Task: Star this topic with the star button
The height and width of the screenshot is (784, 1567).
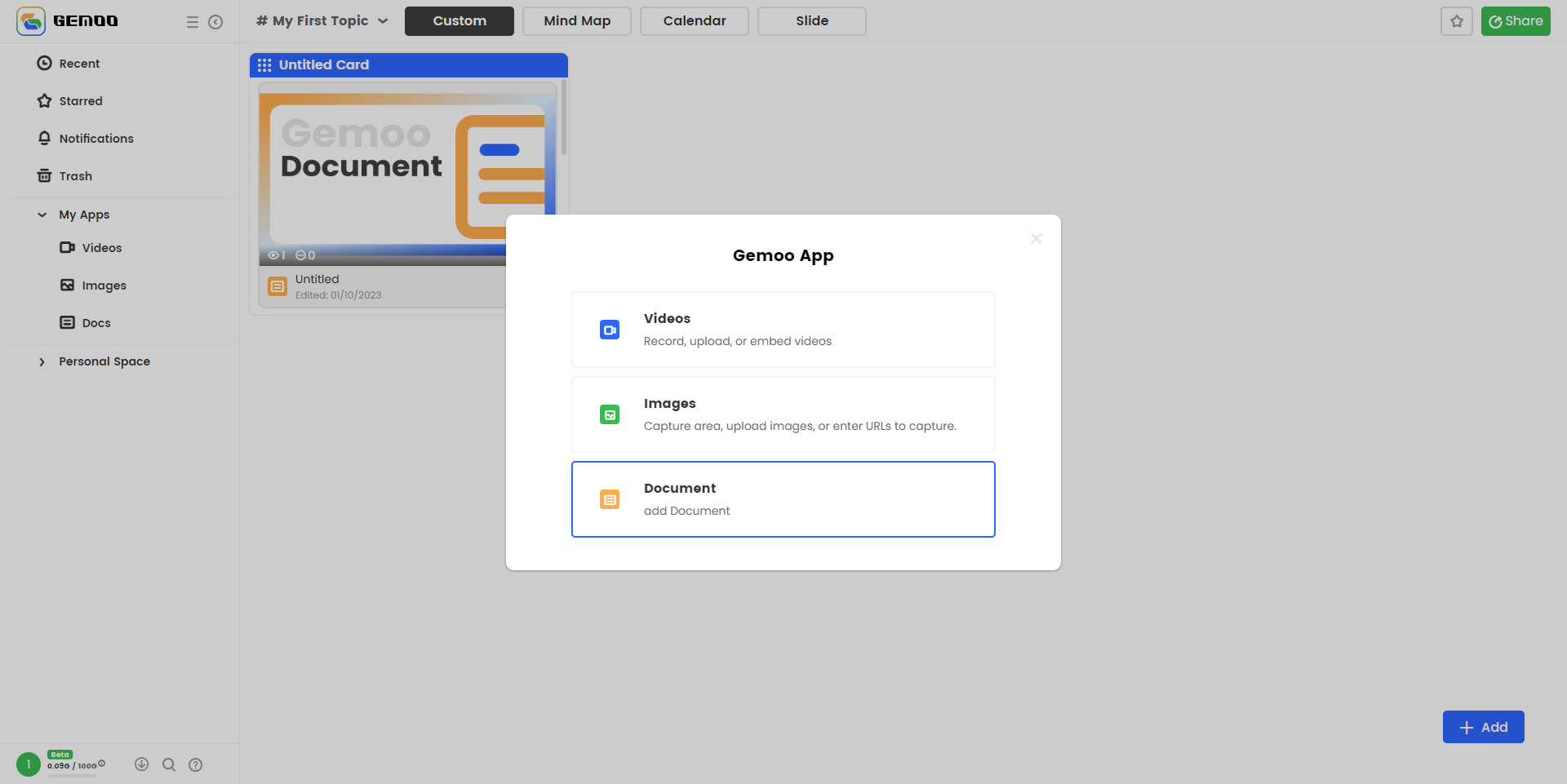Action: [x=1457, y=21]
